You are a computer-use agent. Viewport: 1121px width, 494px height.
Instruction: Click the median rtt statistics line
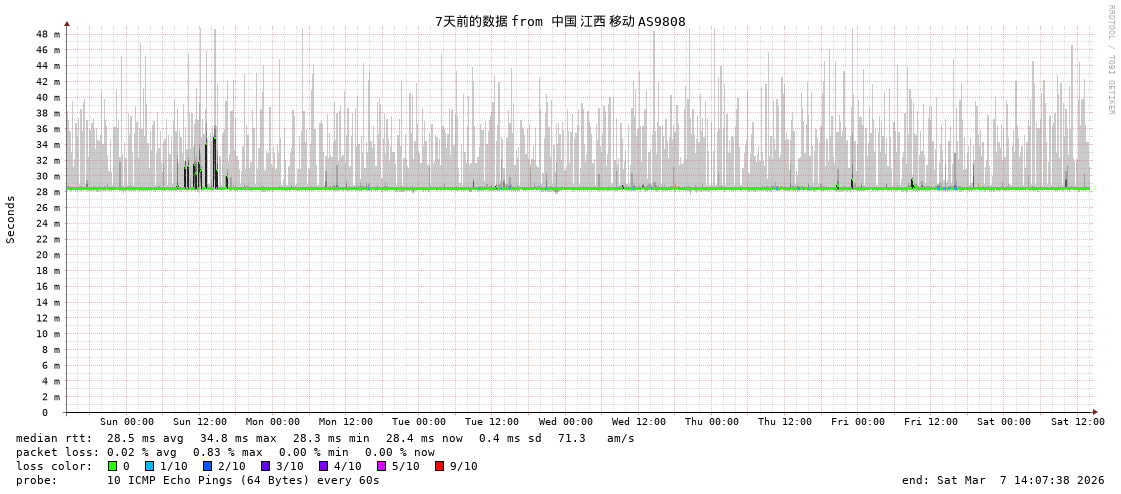pyautogui.click(x=325, y=438)
